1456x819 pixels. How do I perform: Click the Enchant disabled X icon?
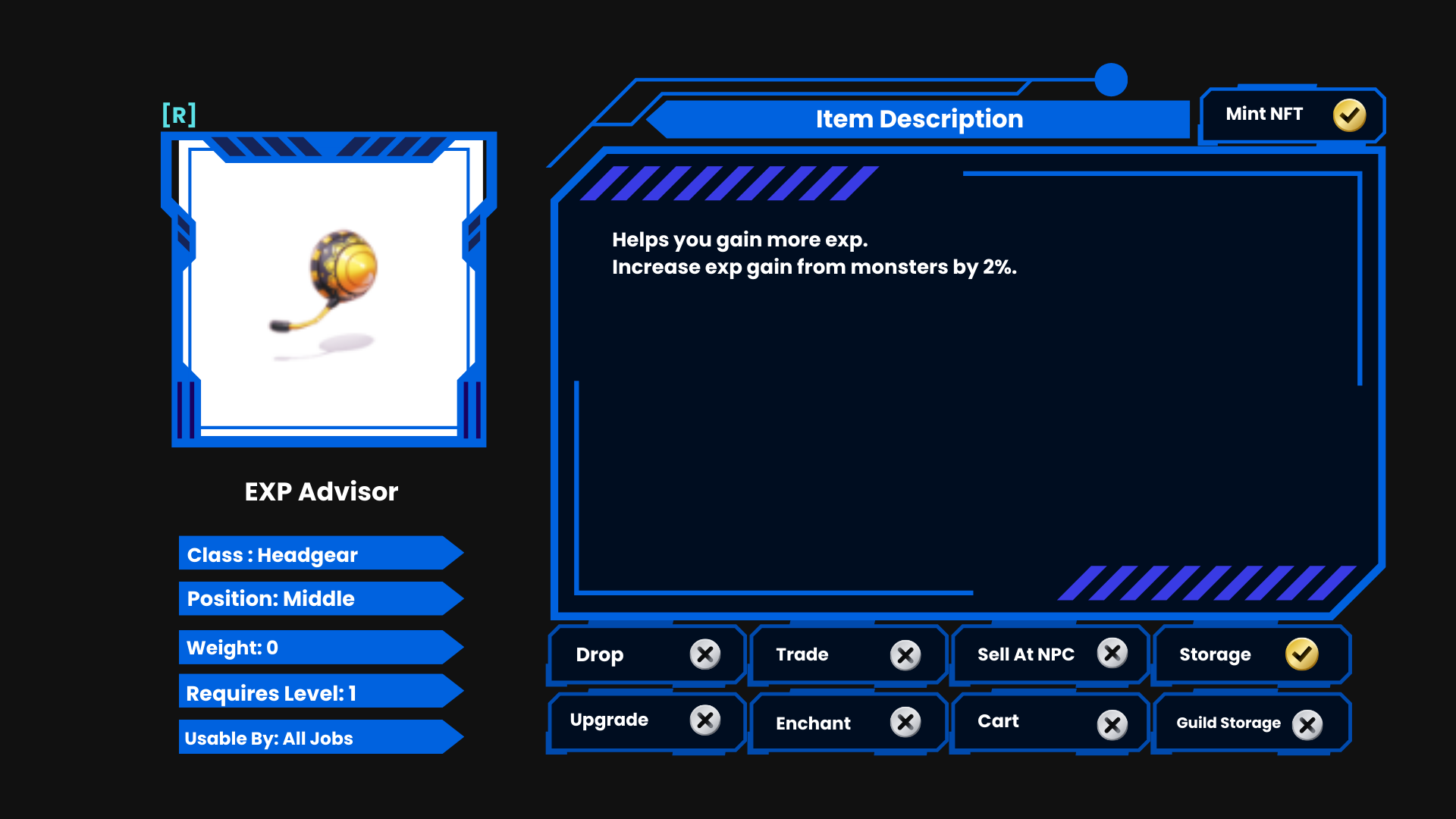(905, 722)
